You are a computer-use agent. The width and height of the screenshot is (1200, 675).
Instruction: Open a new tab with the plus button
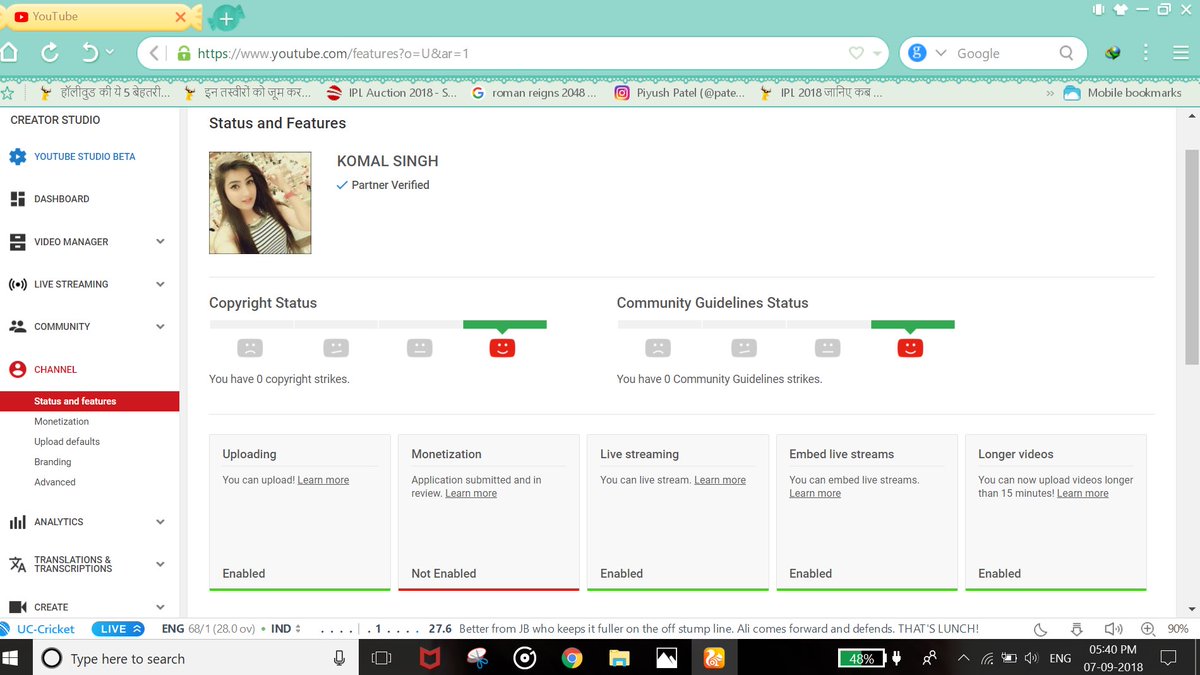[x=227, y=17]
